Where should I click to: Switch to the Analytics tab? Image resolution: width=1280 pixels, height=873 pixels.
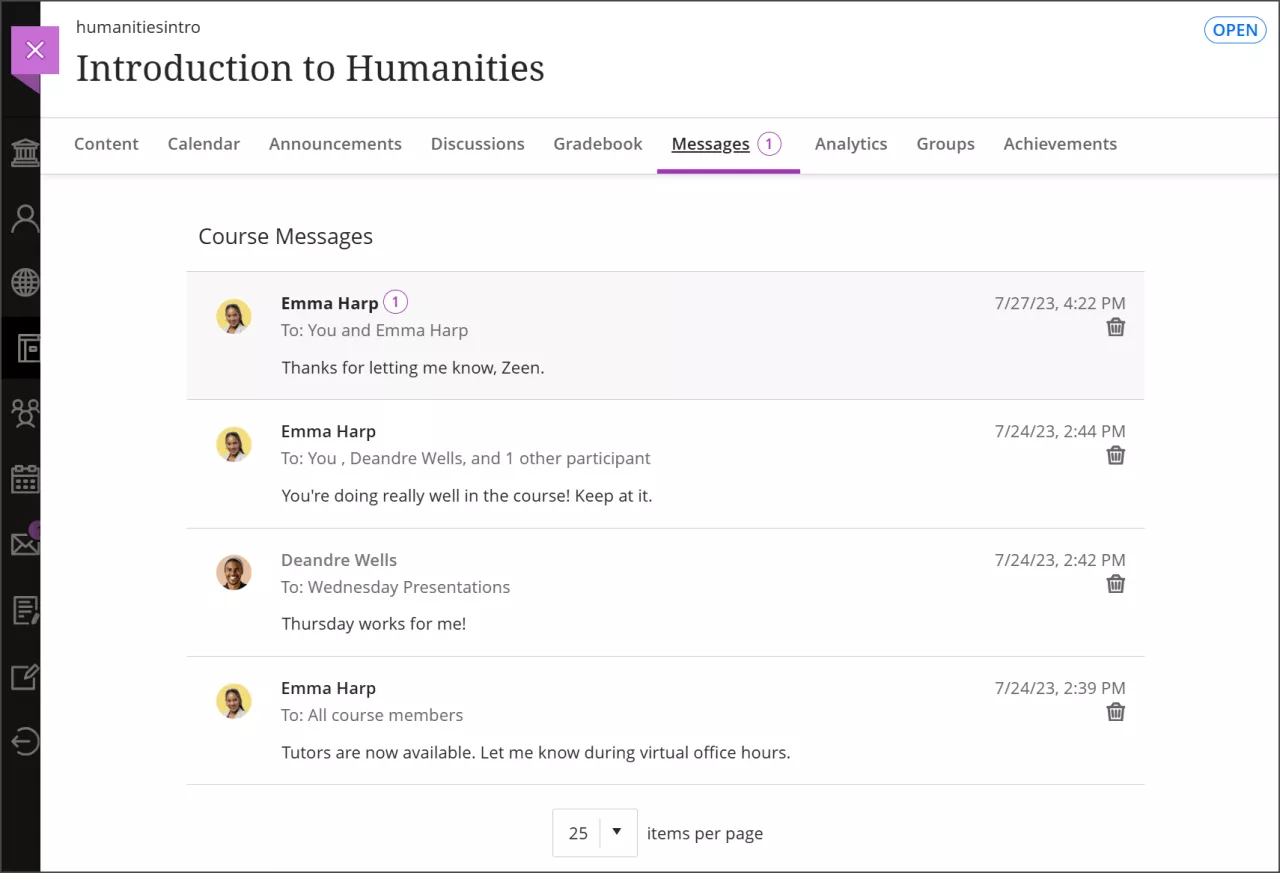(850, 144)
